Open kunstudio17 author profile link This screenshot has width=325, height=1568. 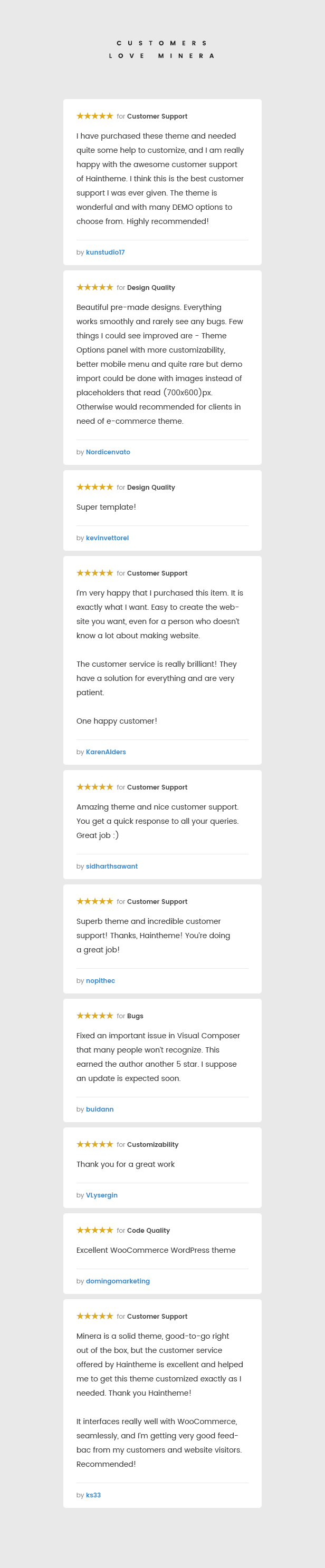pyautogui.click(x=106, y=252)
